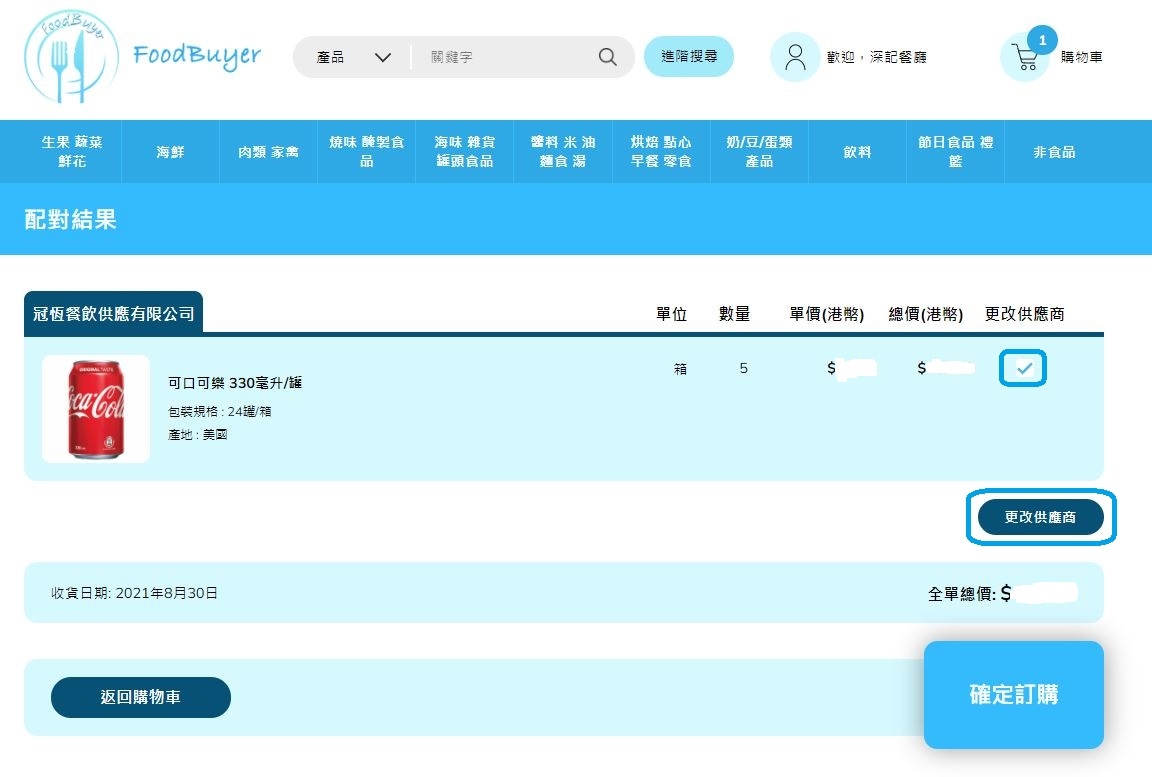Screen dimensions: 1152x777
Task: Open the 非食品 category menu
Action: click(x=1054, y=151)
